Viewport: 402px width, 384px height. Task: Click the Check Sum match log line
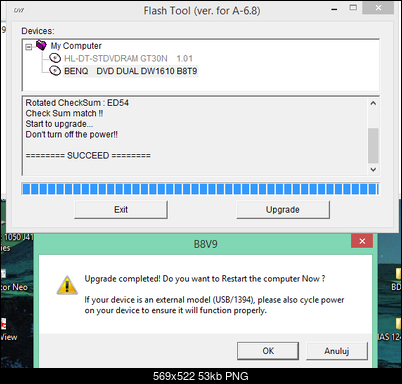pos(64,113)
